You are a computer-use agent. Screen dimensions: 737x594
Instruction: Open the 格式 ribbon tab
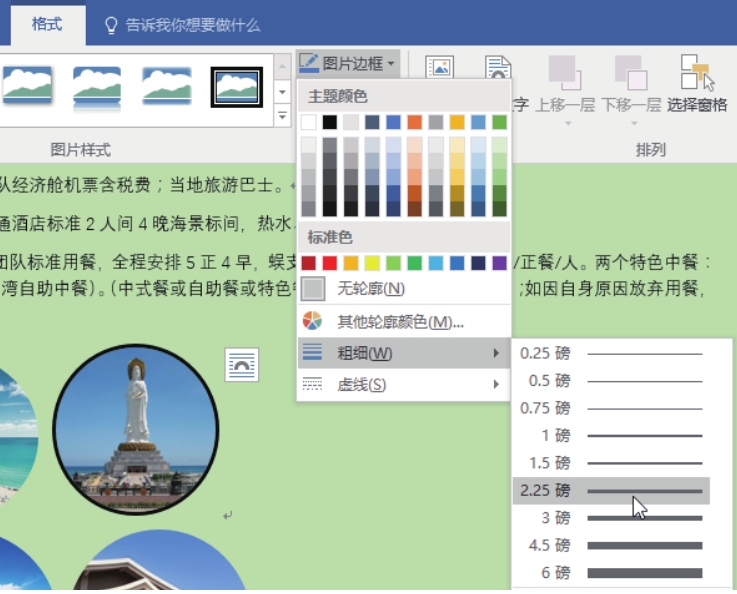click(x=47, y=24)
